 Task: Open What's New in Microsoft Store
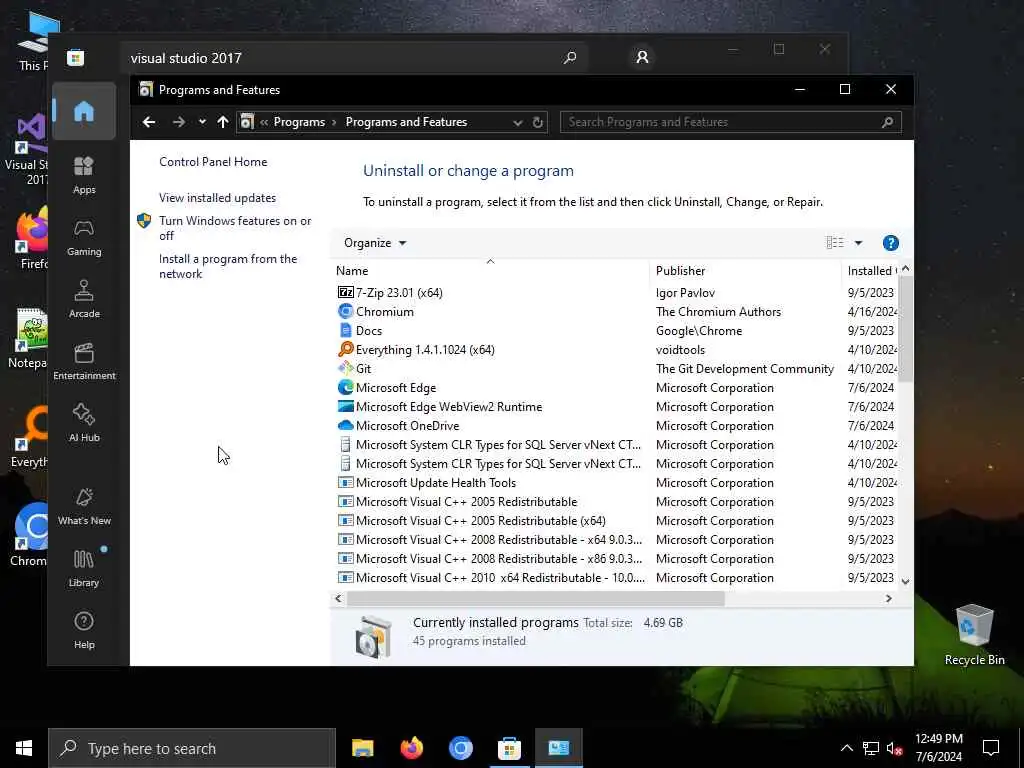[84, 506]
